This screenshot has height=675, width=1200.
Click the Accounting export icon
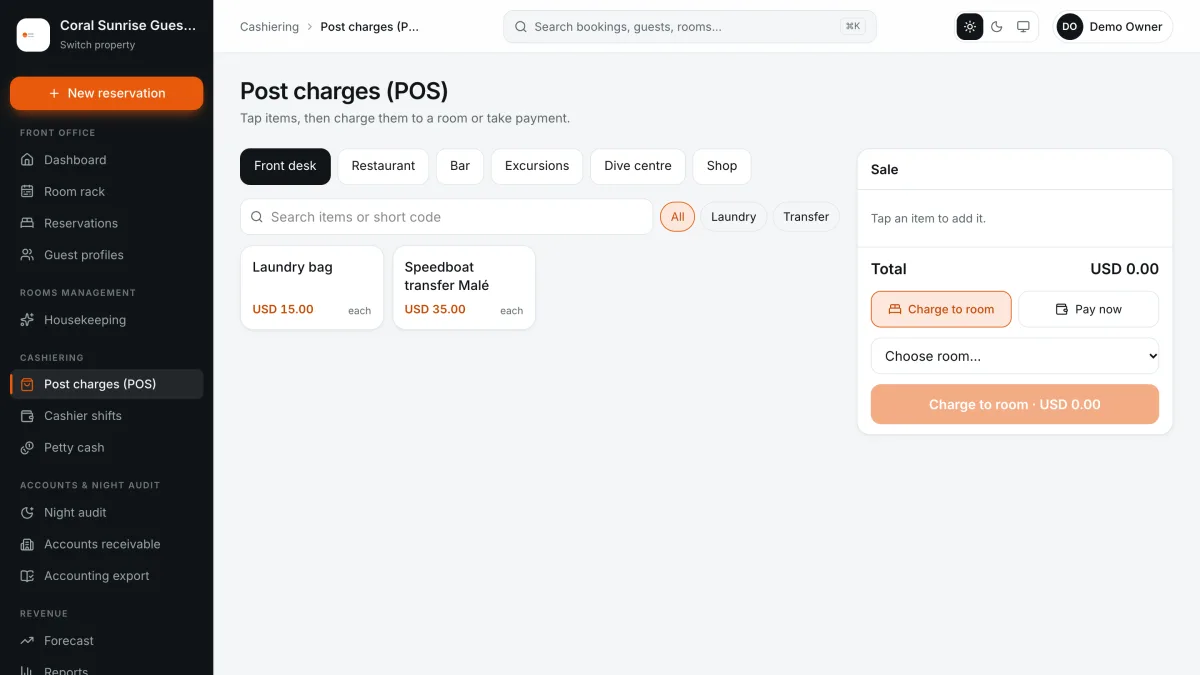pos(27,576)
